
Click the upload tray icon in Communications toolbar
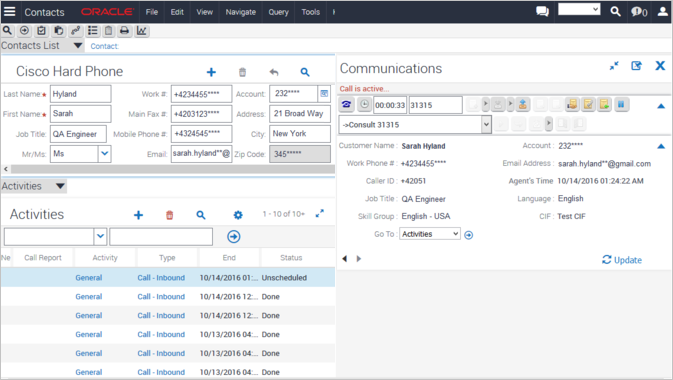pyautogui.click(x=523, y=104)
